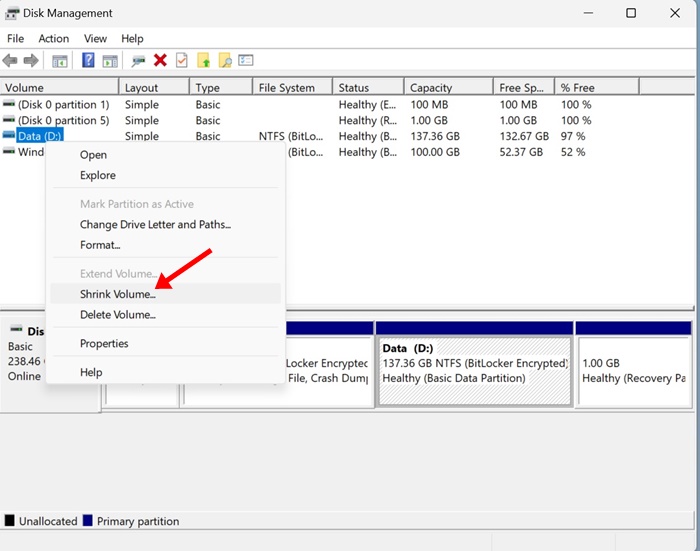Minimize the Disk Management window
700x551 pixels.
588,13
